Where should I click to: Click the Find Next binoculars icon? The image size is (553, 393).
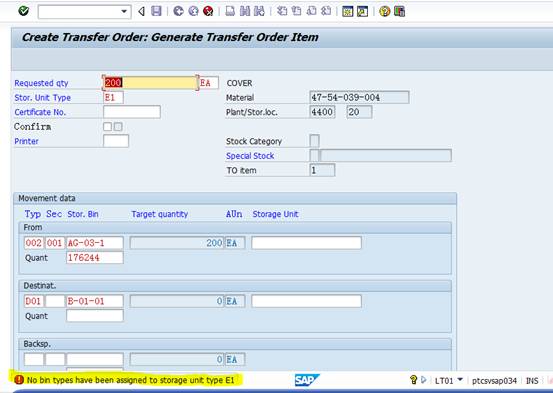pyautogui.click(x=259, y=11)
